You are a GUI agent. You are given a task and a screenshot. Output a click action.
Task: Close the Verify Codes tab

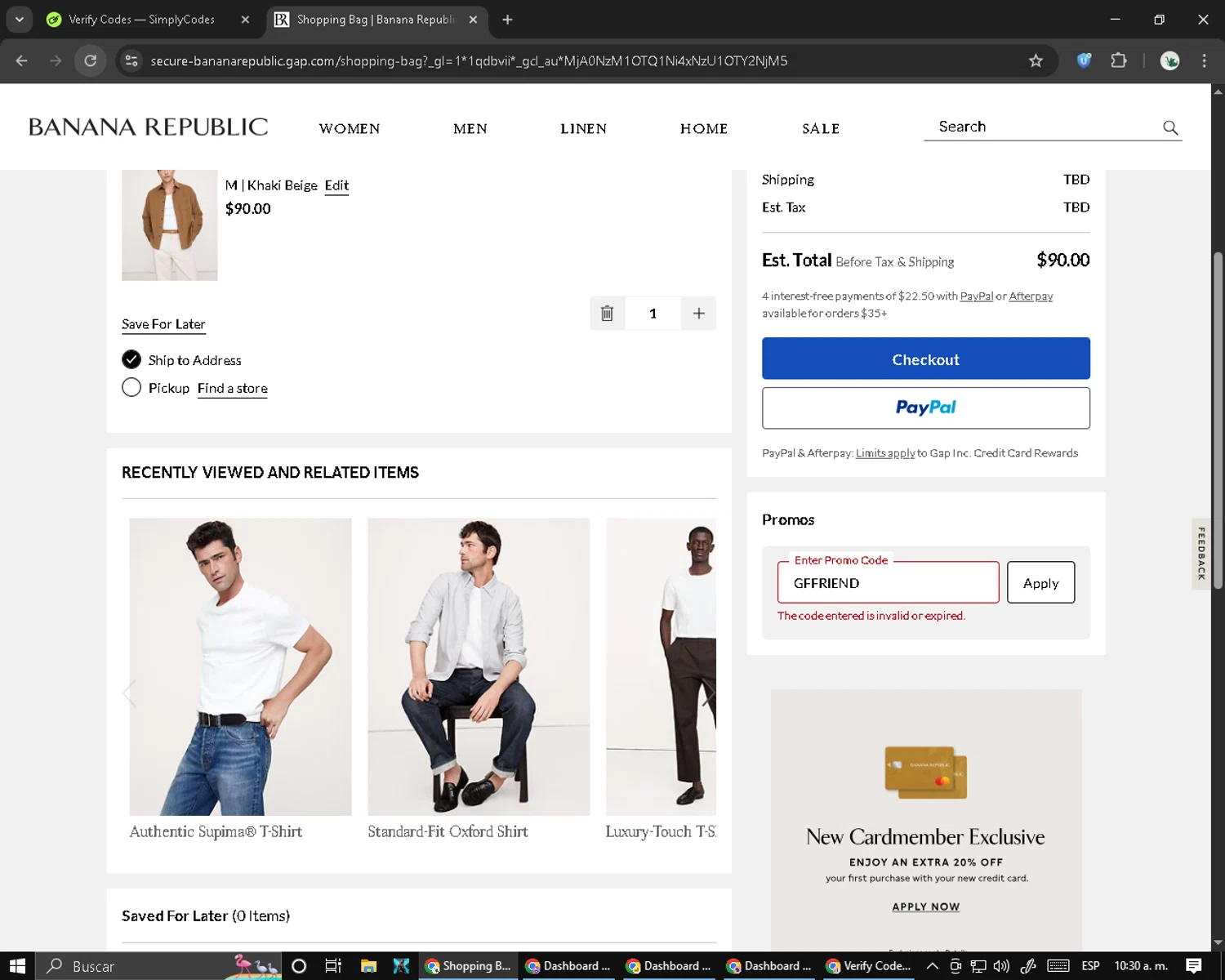pos(245,20)
